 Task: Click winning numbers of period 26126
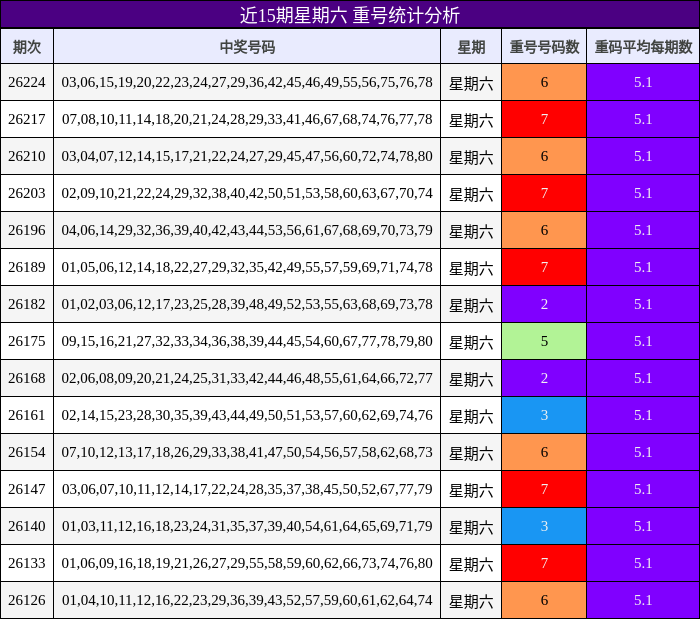click(247, 601)
